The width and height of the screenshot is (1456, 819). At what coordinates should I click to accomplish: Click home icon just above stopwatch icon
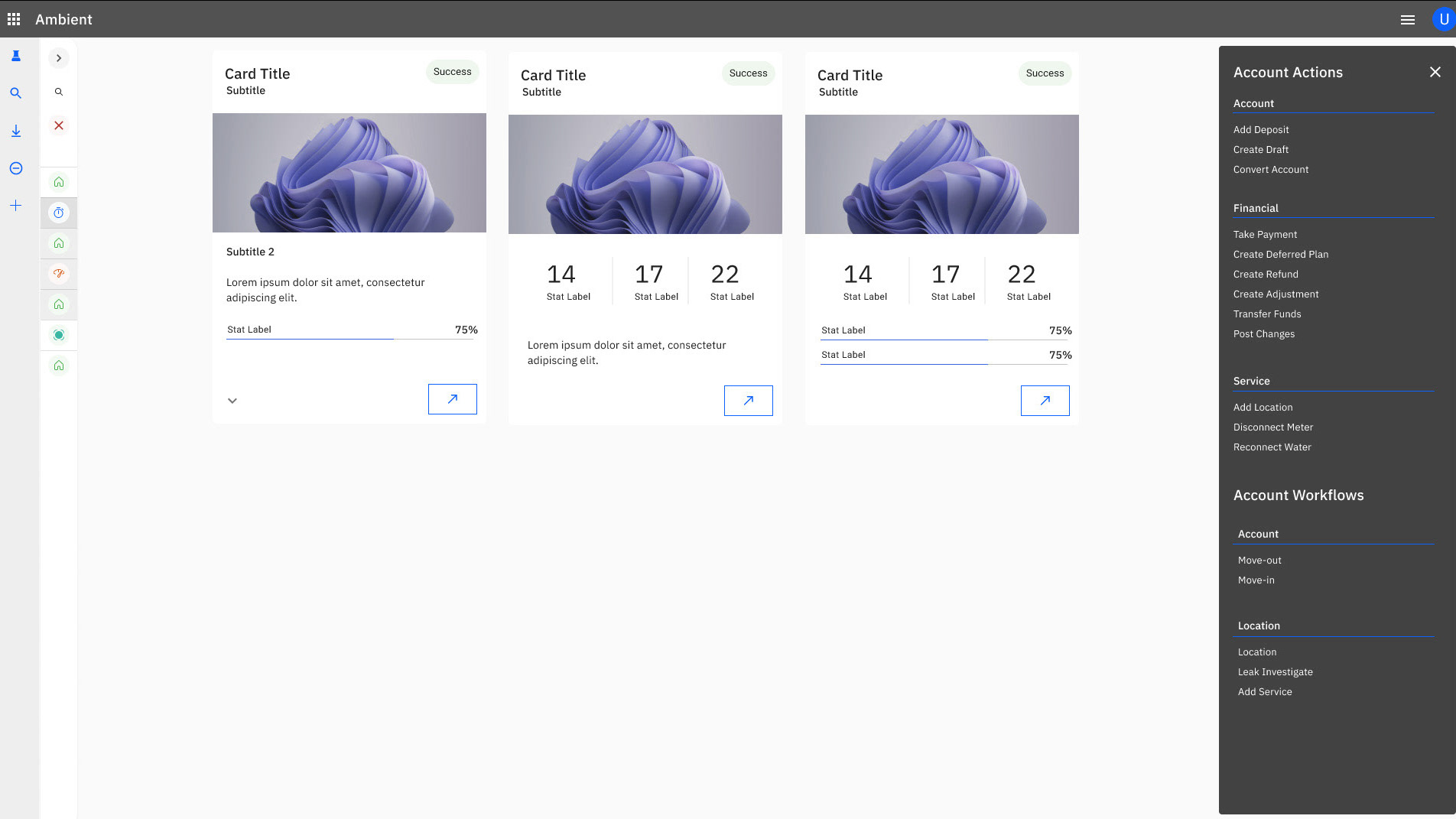59,182
